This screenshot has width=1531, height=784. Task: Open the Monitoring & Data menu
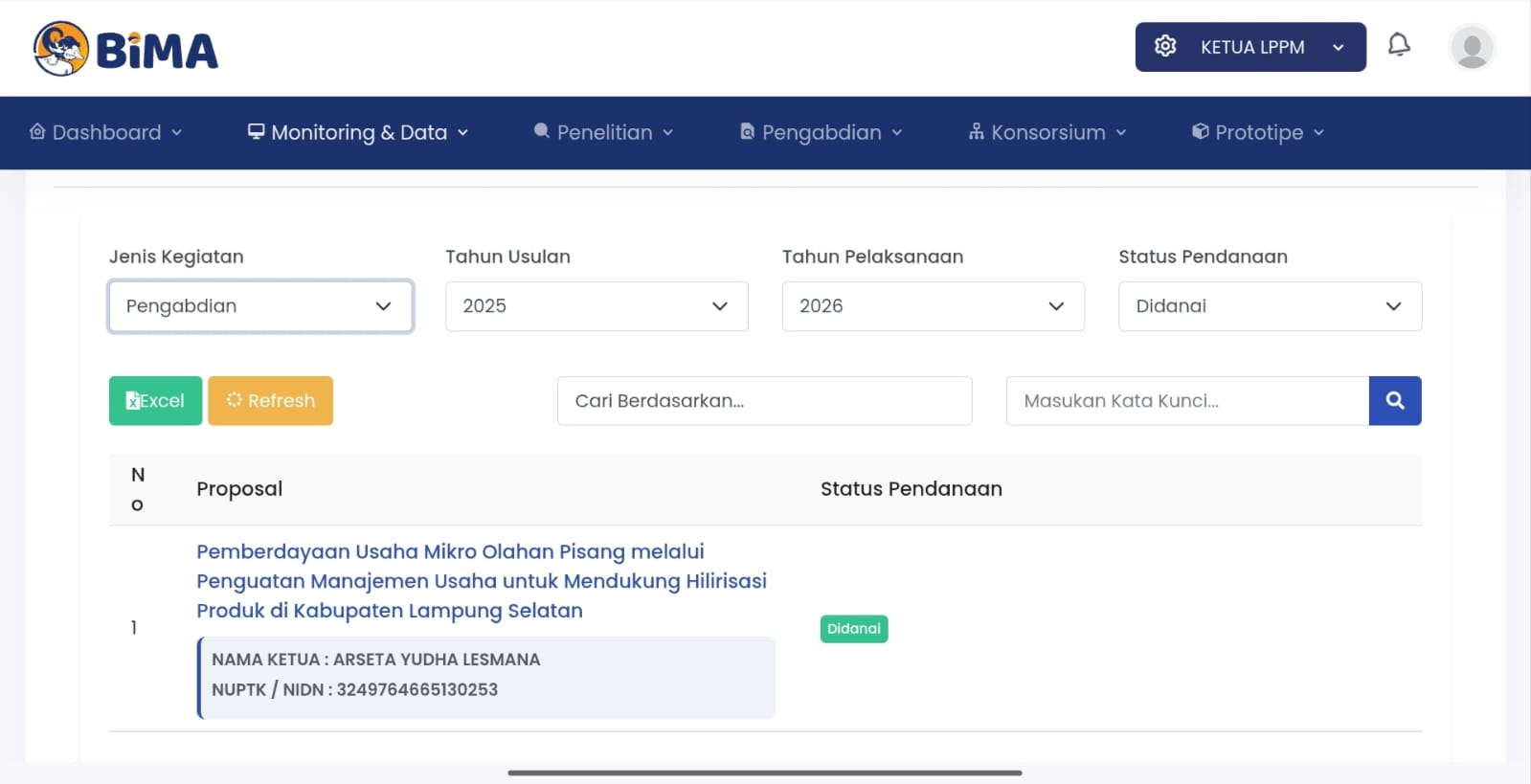tap(358, 133)
